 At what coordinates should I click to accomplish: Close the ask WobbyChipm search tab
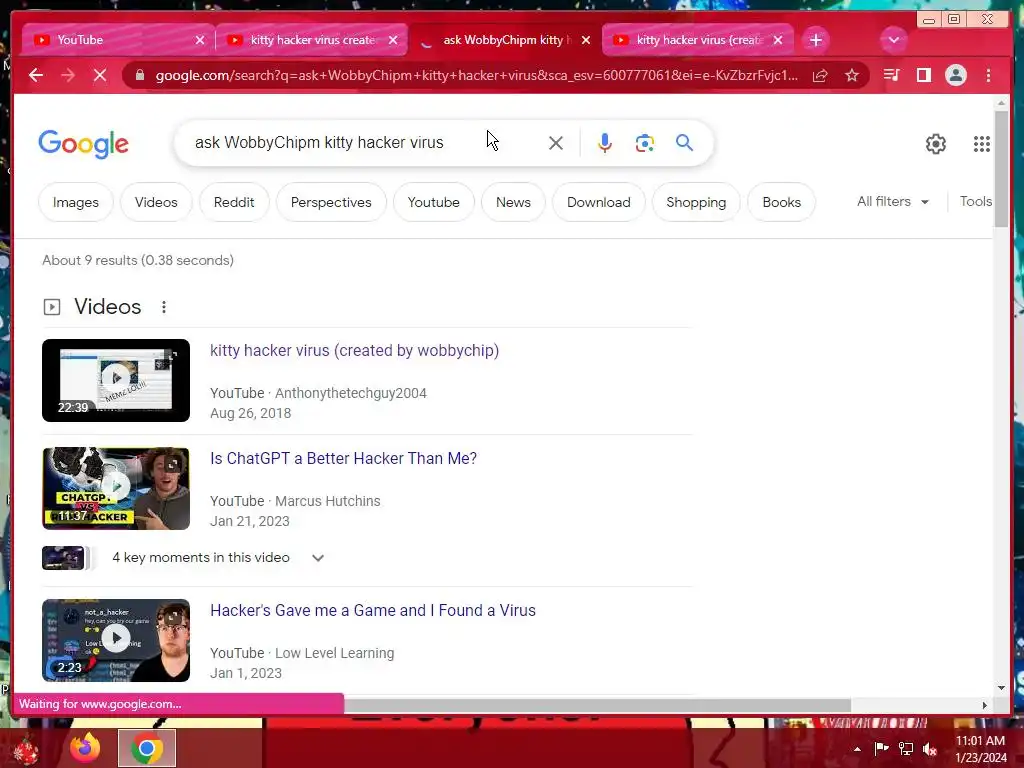tap(586, 40)
